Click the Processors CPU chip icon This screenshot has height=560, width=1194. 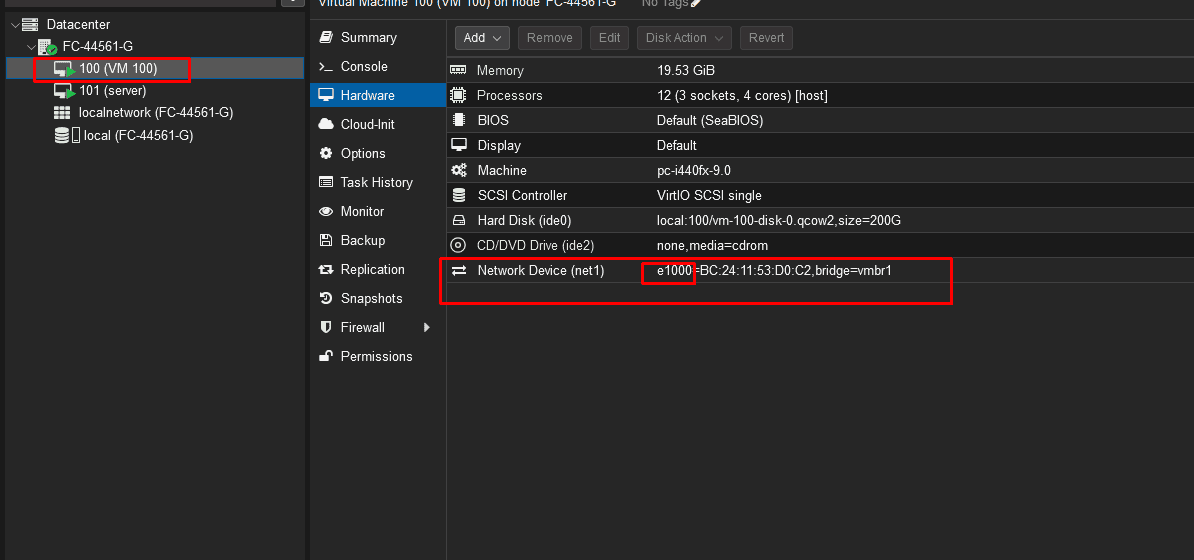point(458,95)
